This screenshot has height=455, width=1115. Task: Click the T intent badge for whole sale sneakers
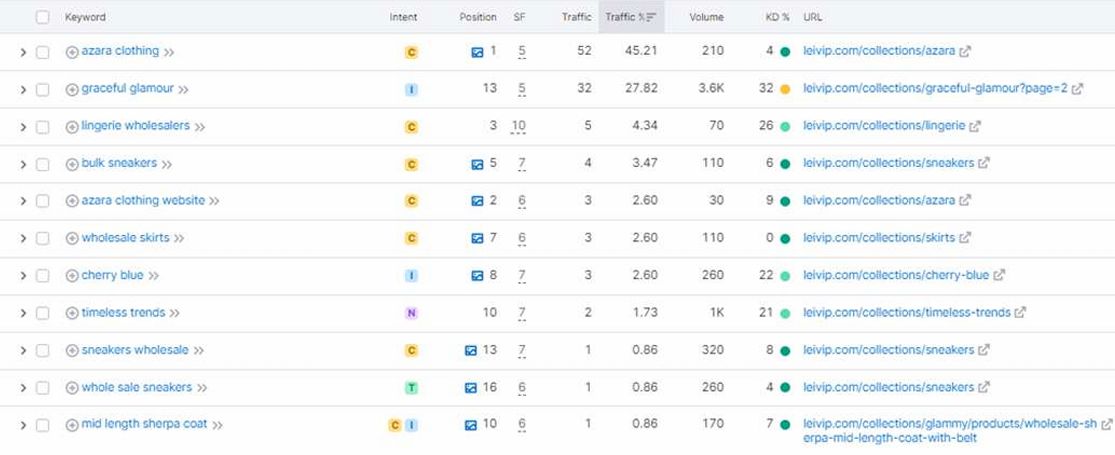[411, 388]
